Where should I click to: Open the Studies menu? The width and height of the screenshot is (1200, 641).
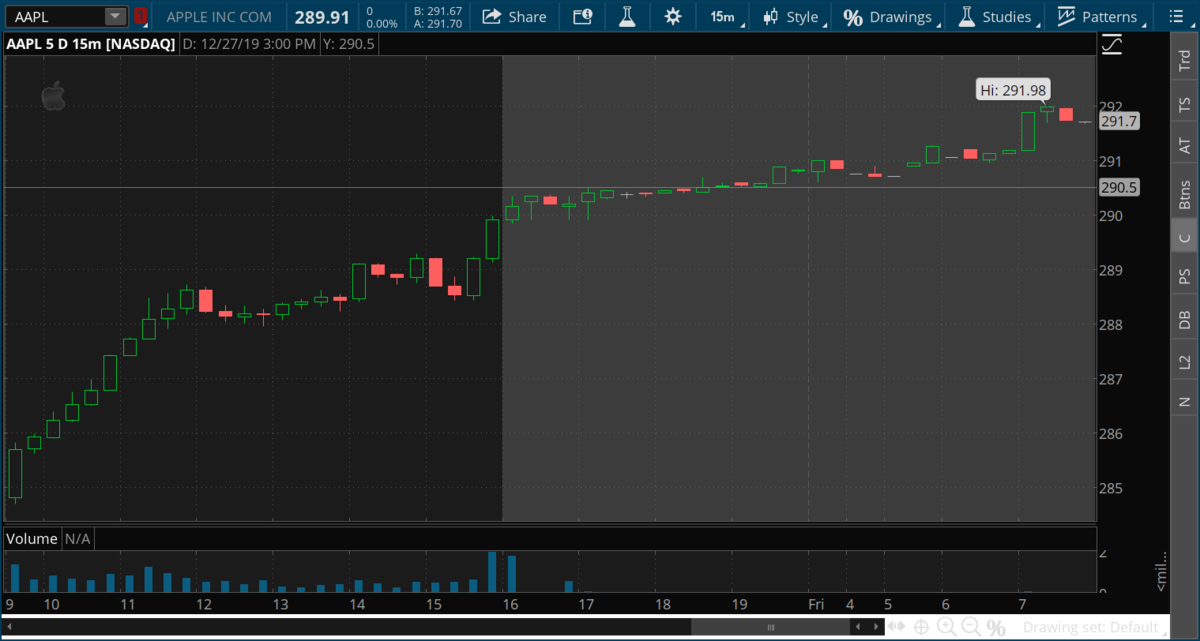995,17
